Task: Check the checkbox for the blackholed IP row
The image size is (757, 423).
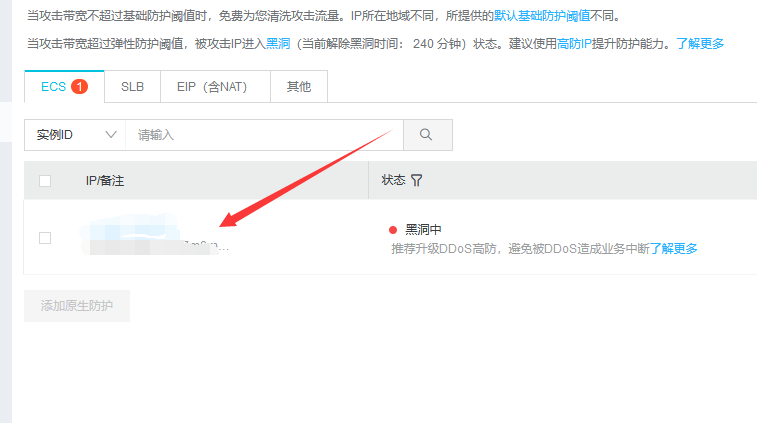Action: [44, 237]
